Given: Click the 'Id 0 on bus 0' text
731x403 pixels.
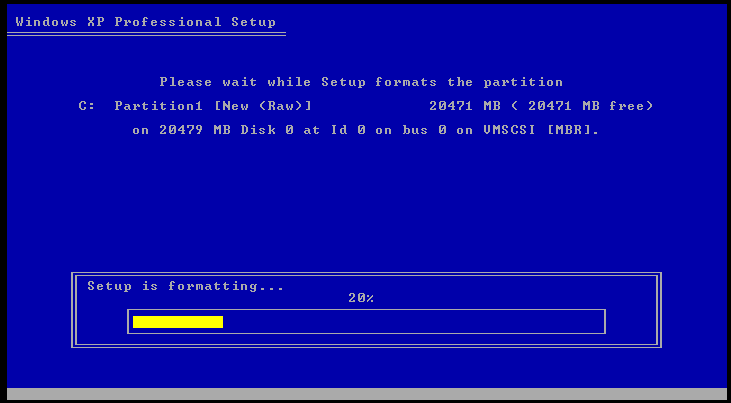Looking at the screenshot, I should [x=388, y=130].
